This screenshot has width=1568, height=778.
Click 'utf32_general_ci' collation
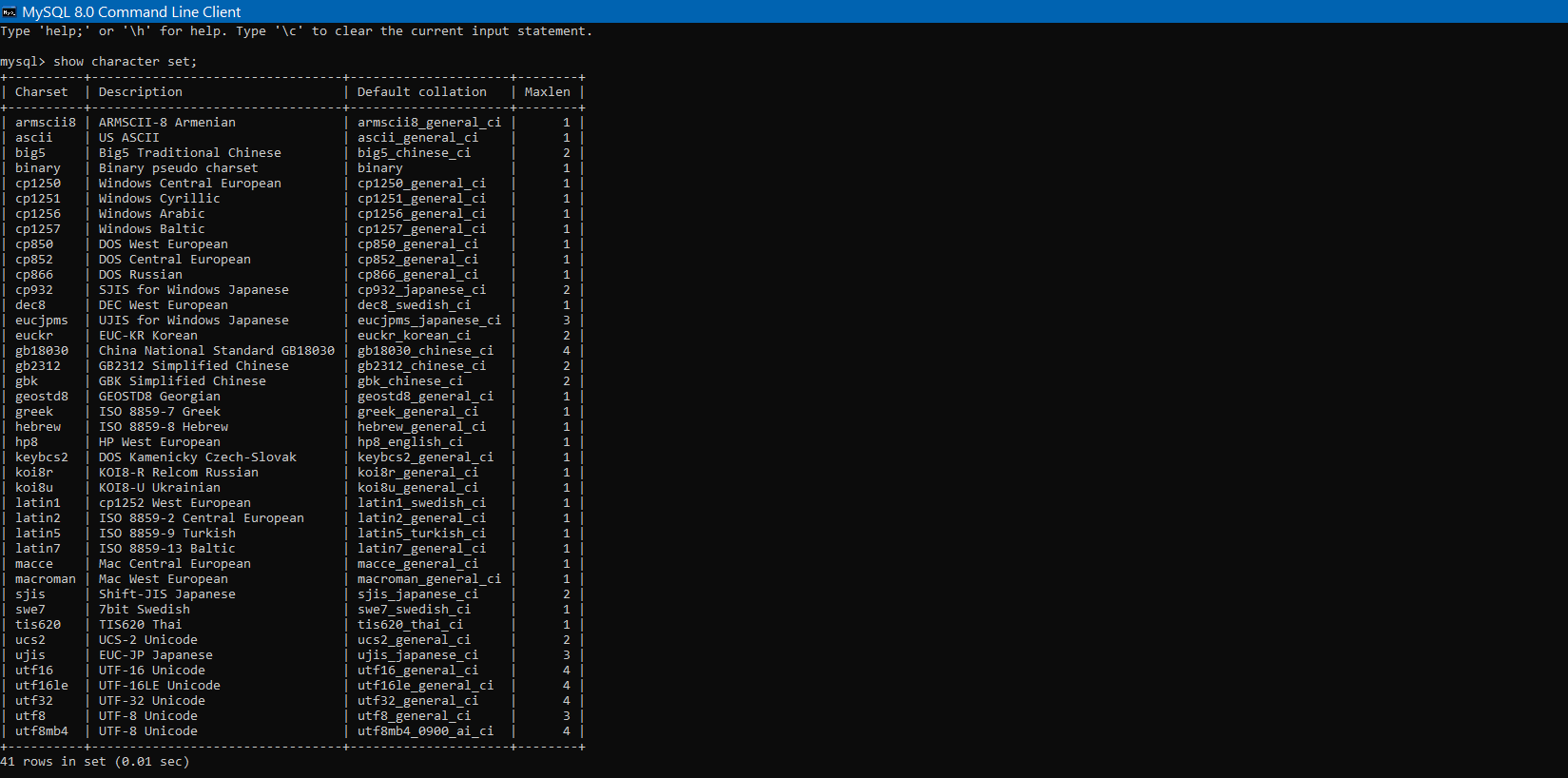[x=418, y=701]
